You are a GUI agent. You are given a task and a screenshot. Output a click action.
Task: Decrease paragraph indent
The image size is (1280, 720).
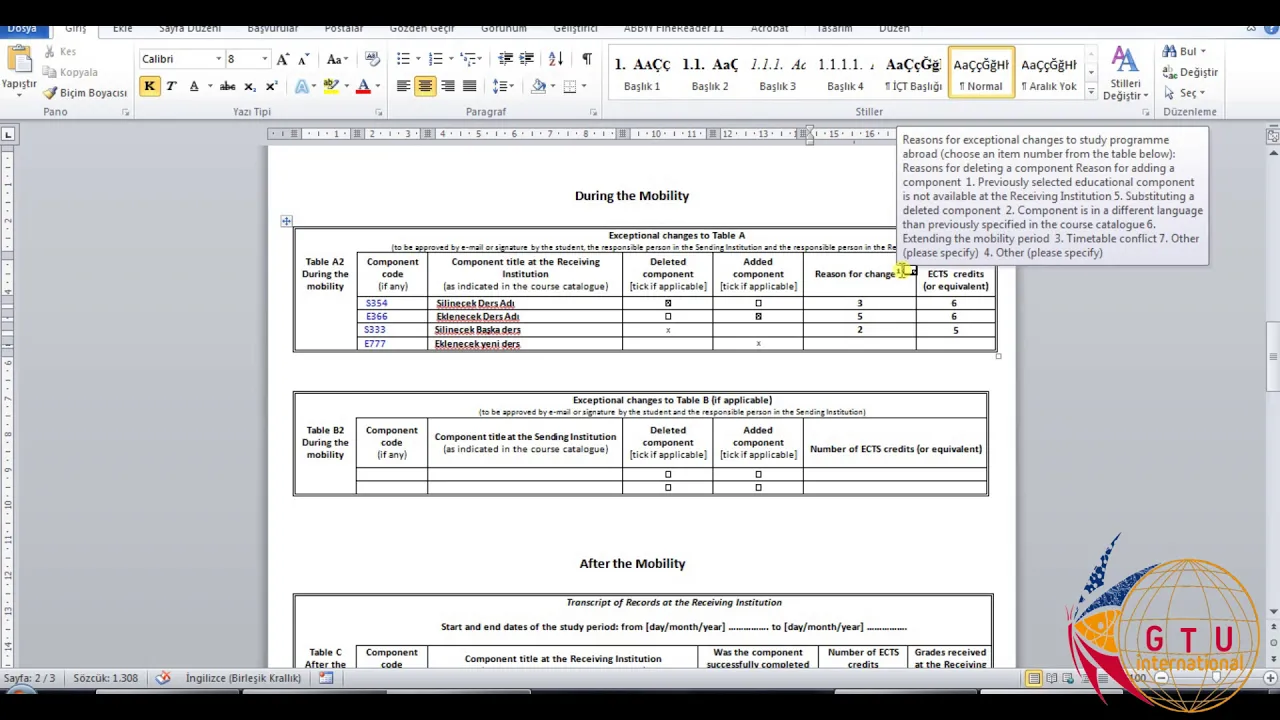click(x=505, y=59)
